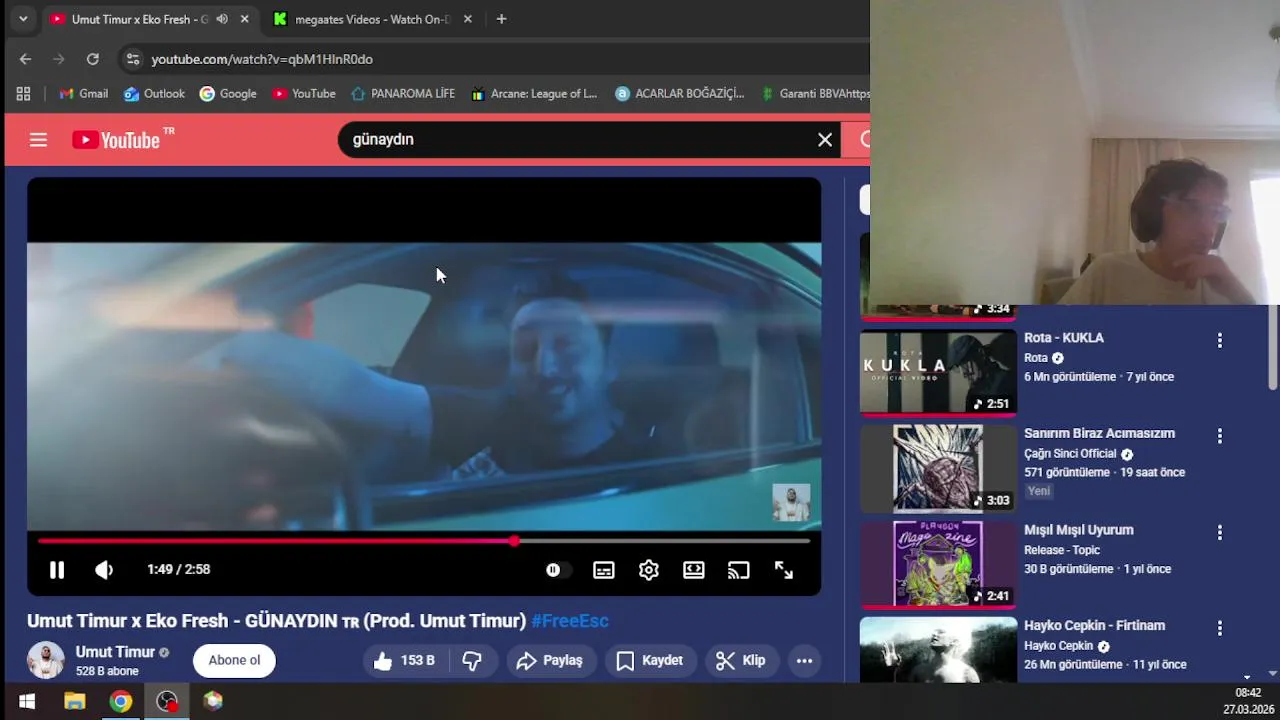Toggle subtitles/closed captions

point(604,570)
